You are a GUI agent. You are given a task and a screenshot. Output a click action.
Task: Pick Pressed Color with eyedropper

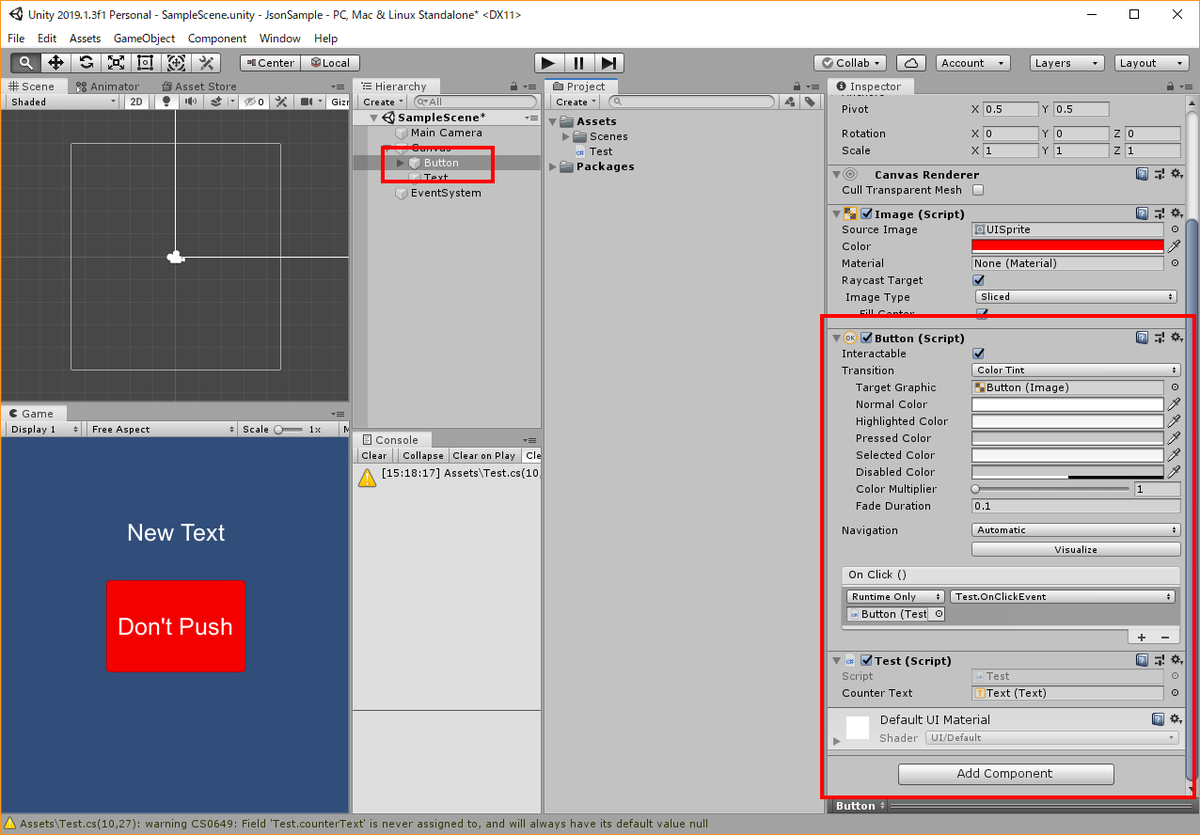click(x=1175, y=439)
